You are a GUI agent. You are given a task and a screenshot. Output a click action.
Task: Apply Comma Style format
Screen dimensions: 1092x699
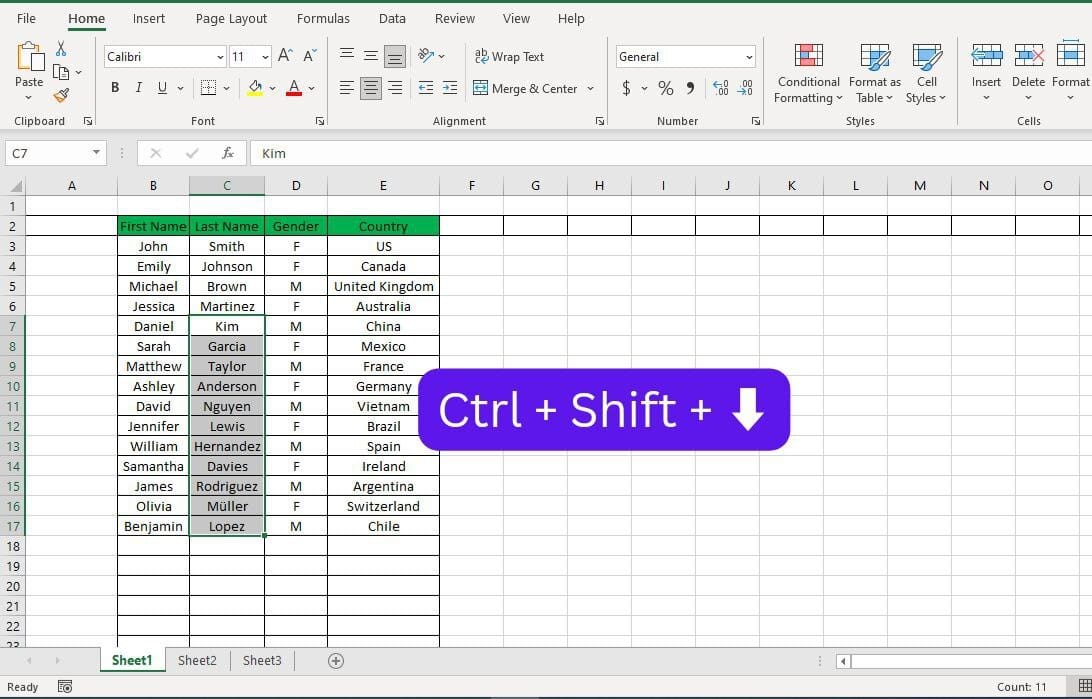690,88
